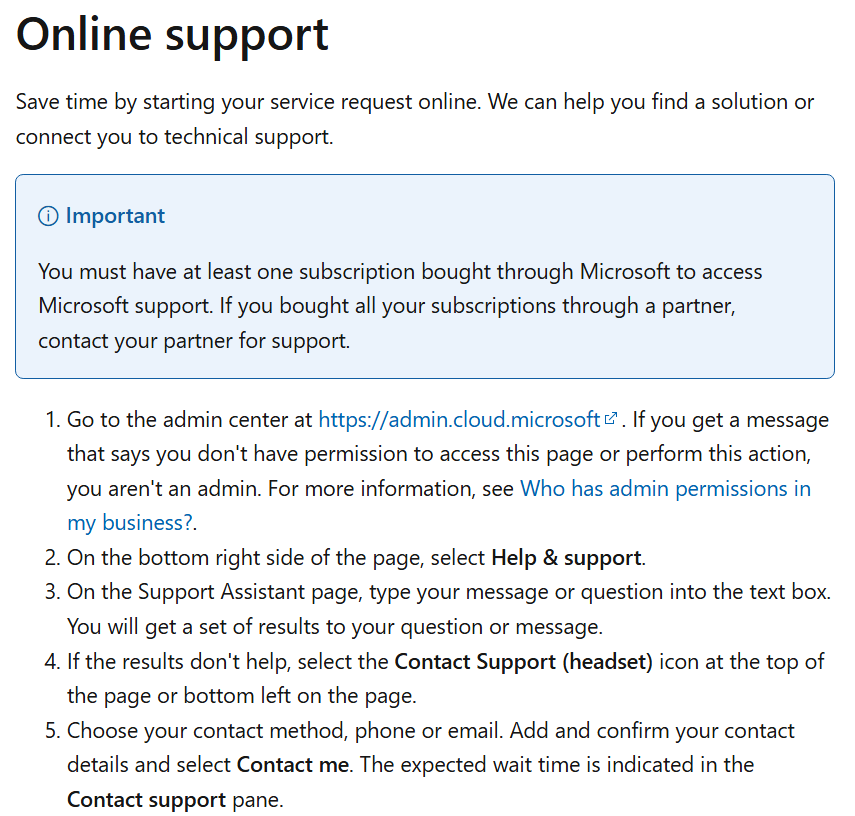Click the 'Important' alert title

tap(115, 216)
